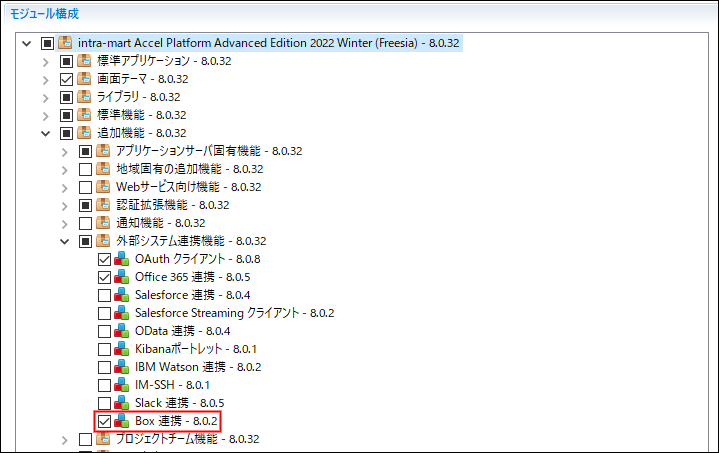Click the OData 連携 module icon

(x=122, y=331)
